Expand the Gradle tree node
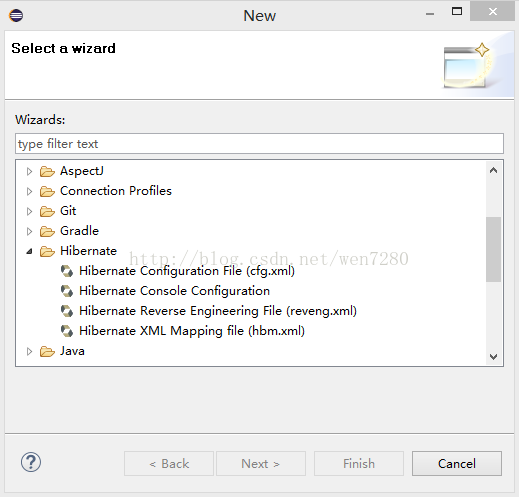Image resolution: width=519 pixels, height=497 pixels. coord(29,231)
